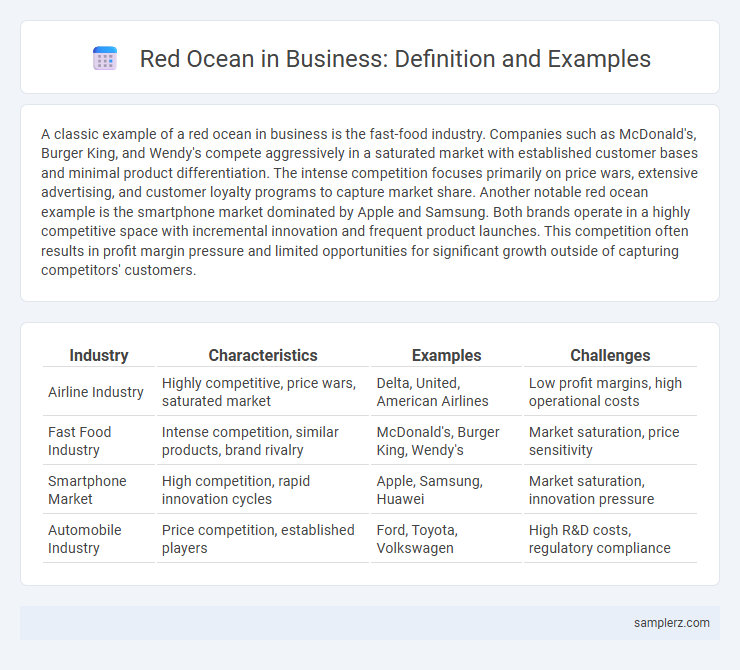
Task: Click 'Highly competitive, price wars, saturated market' cell
Action: (263, 392)
